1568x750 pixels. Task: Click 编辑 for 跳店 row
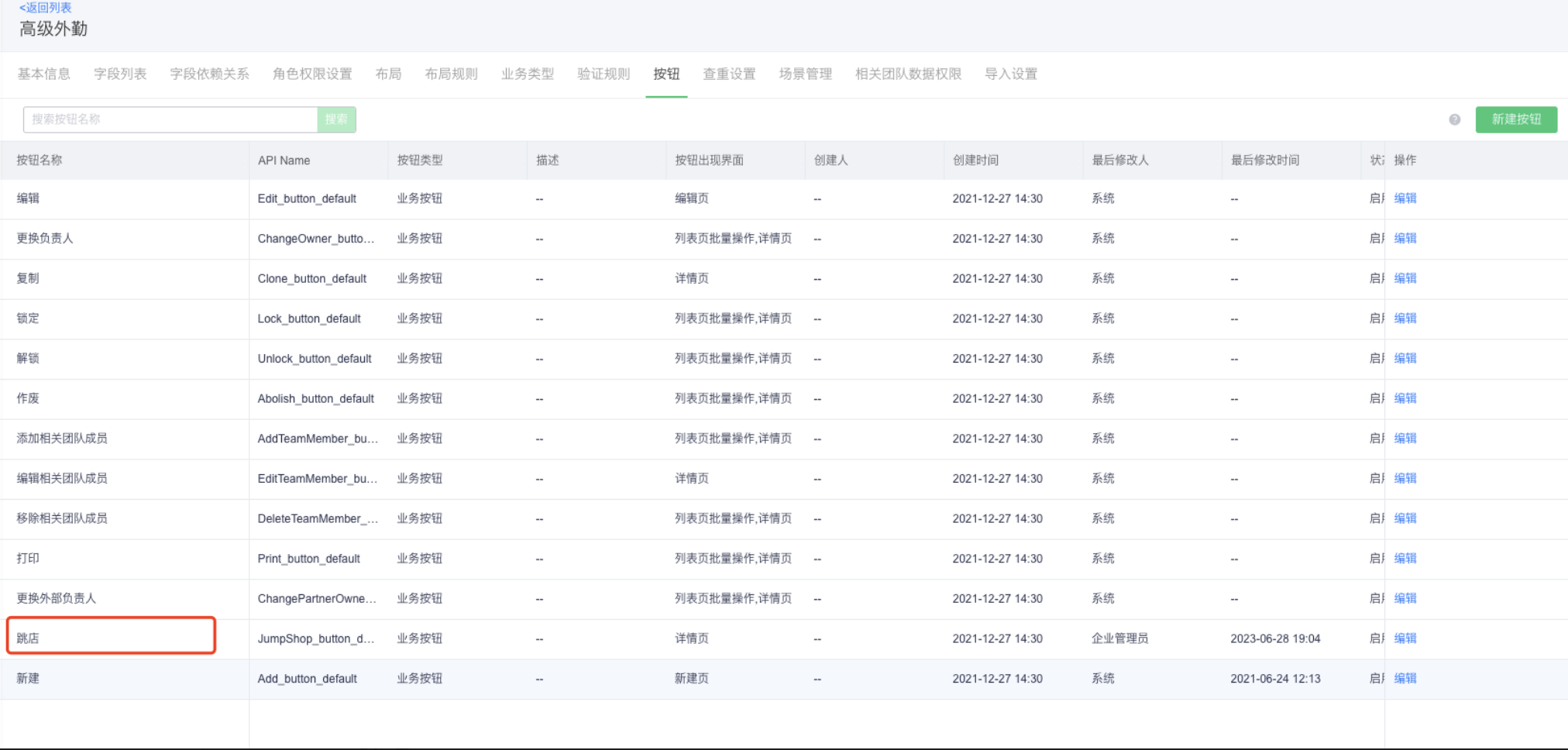[x=1405, y=638]
